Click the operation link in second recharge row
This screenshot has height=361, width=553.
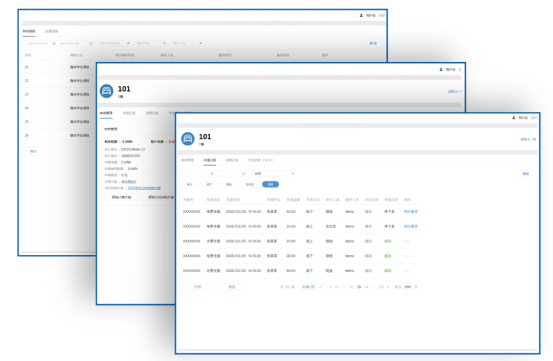pos(411,226)
